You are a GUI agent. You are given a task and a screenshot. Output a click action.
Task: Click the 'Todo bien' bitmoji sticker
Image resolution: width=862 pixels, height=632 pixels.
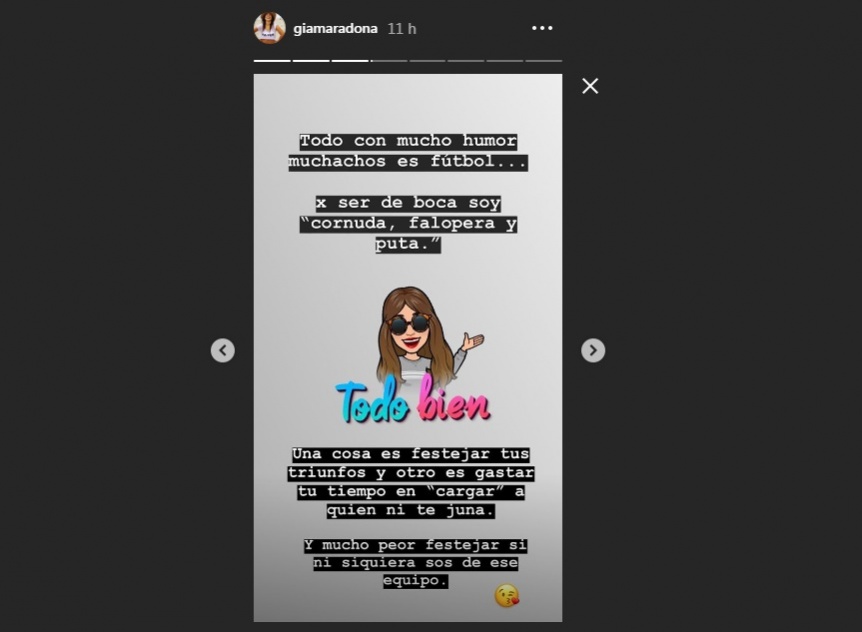tap(413, 355)
